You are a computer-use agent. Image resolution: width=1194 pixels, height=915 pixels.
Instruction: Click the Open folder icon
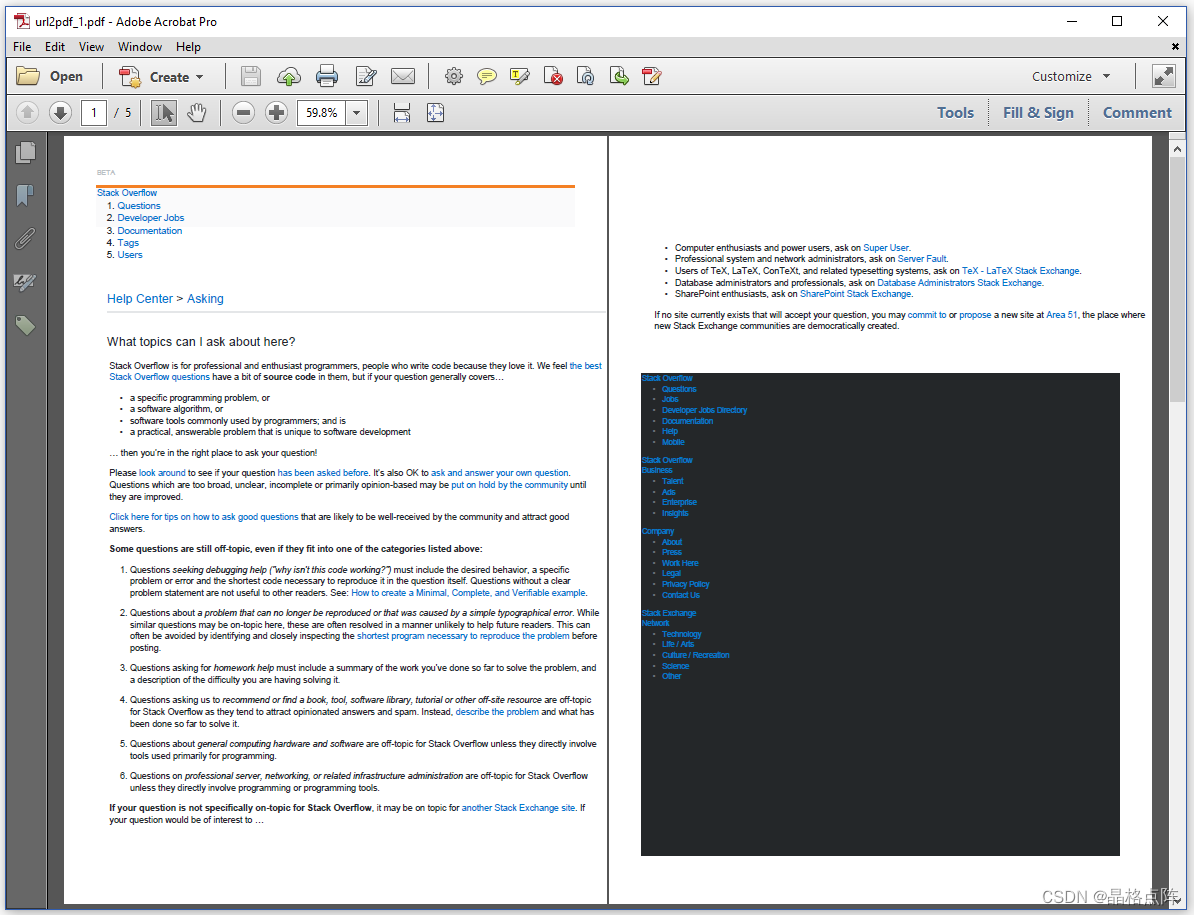click(x=28, y=76)
